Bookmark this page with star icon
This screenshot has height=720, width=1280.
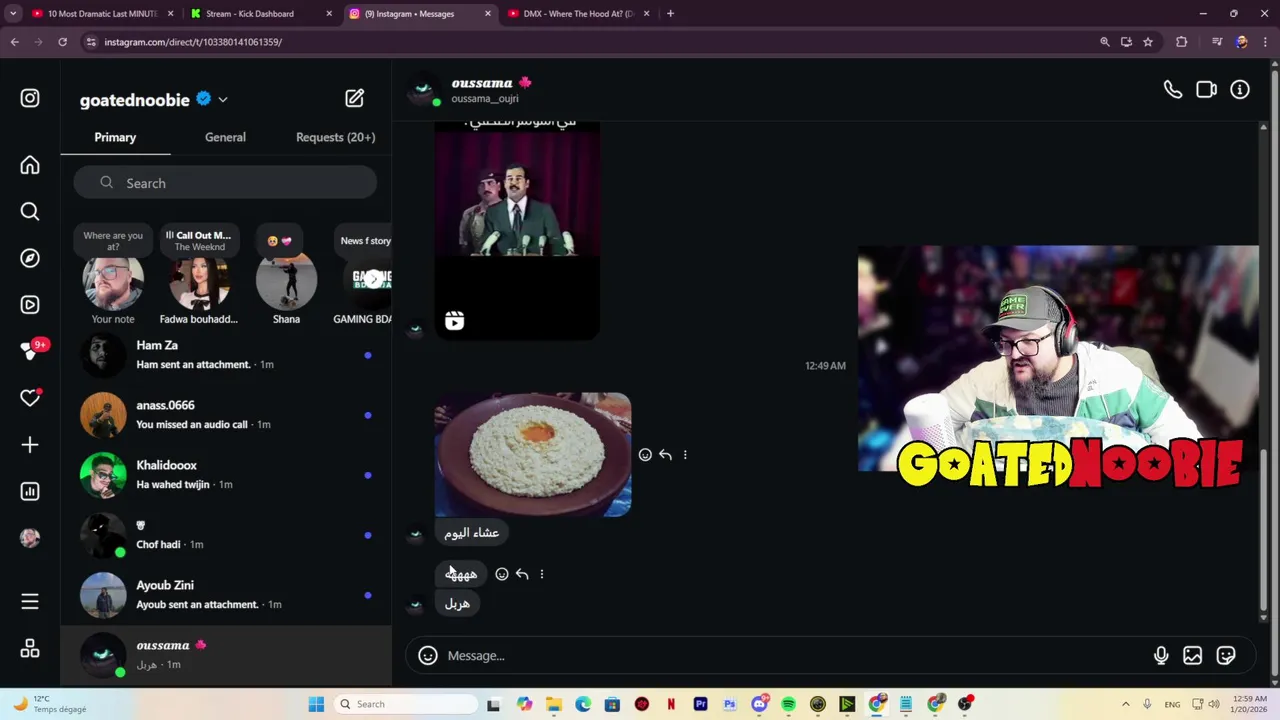(1148, 42)
